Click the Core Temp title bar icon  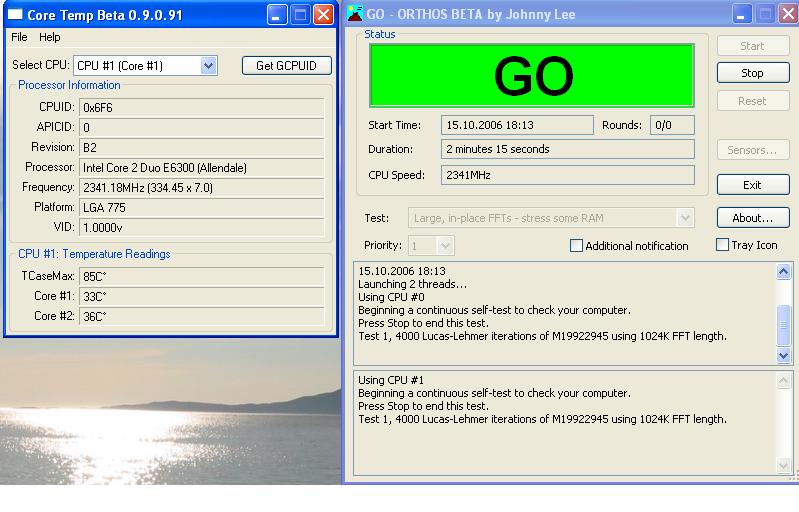[x=15, y=14]
